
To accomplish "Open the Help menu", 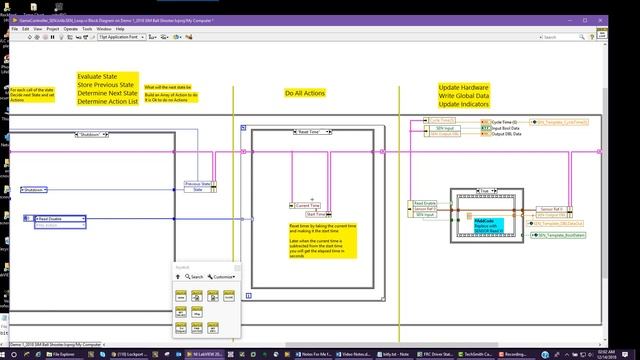I will coord(120,29).
